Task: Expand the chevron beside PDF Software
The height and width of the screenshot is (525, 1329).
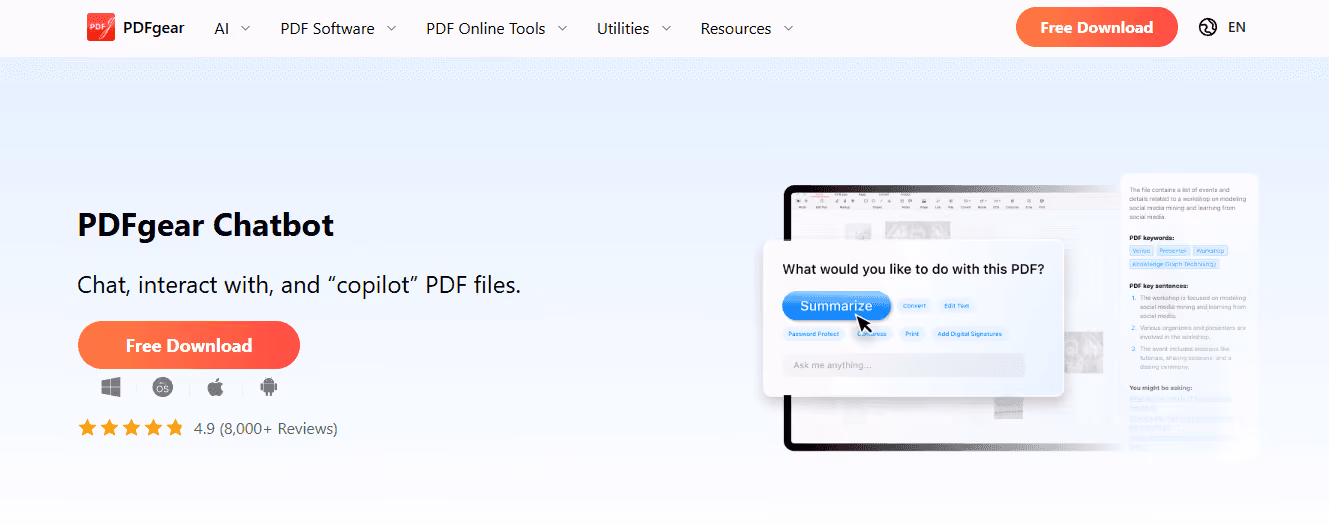Action: click(x=391, y=28)
